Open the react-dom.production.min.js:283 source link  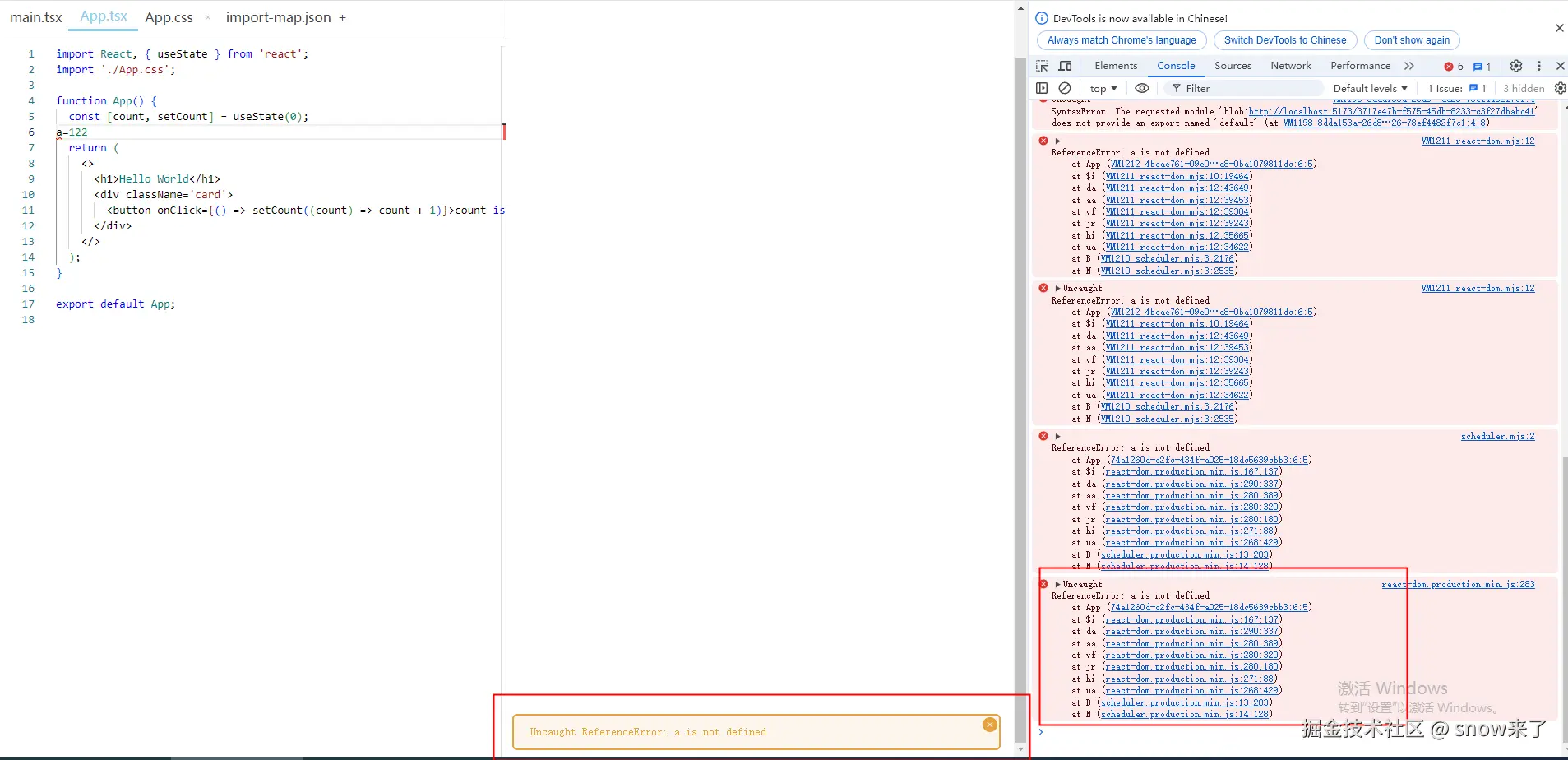pyautogui.click(x=1458, y=585)
